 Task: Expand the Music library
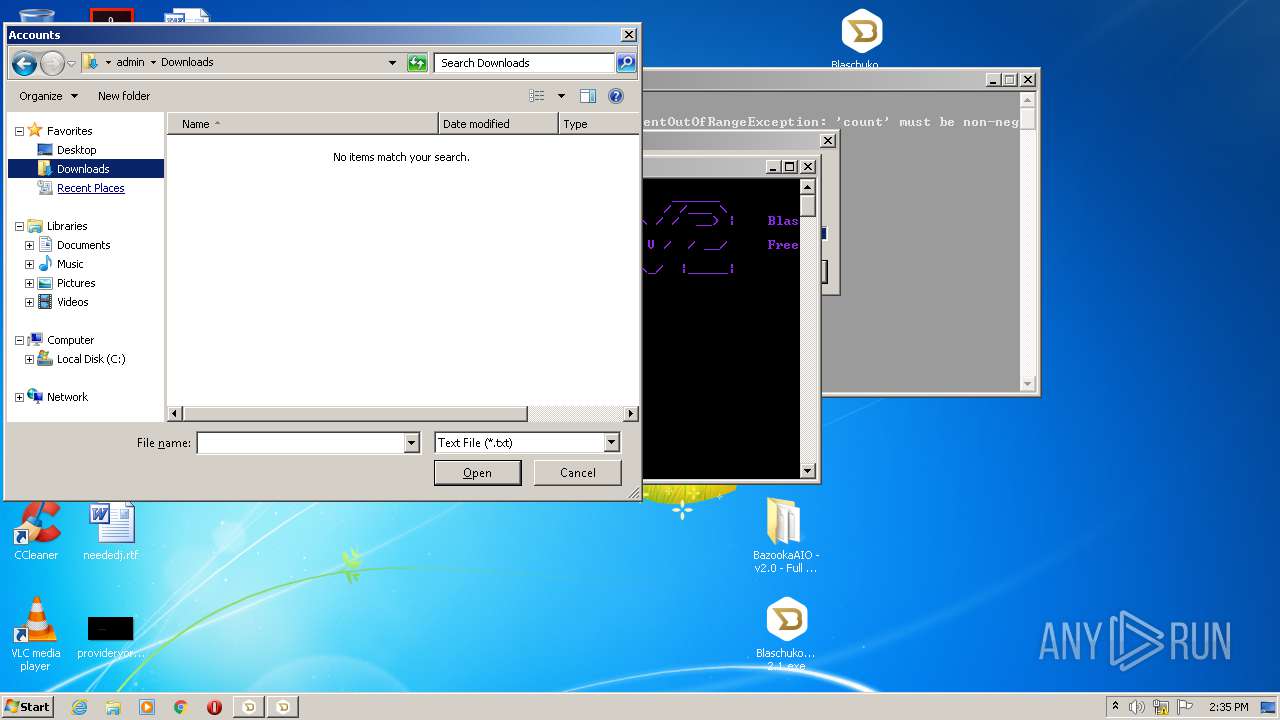tap(29, 264)
